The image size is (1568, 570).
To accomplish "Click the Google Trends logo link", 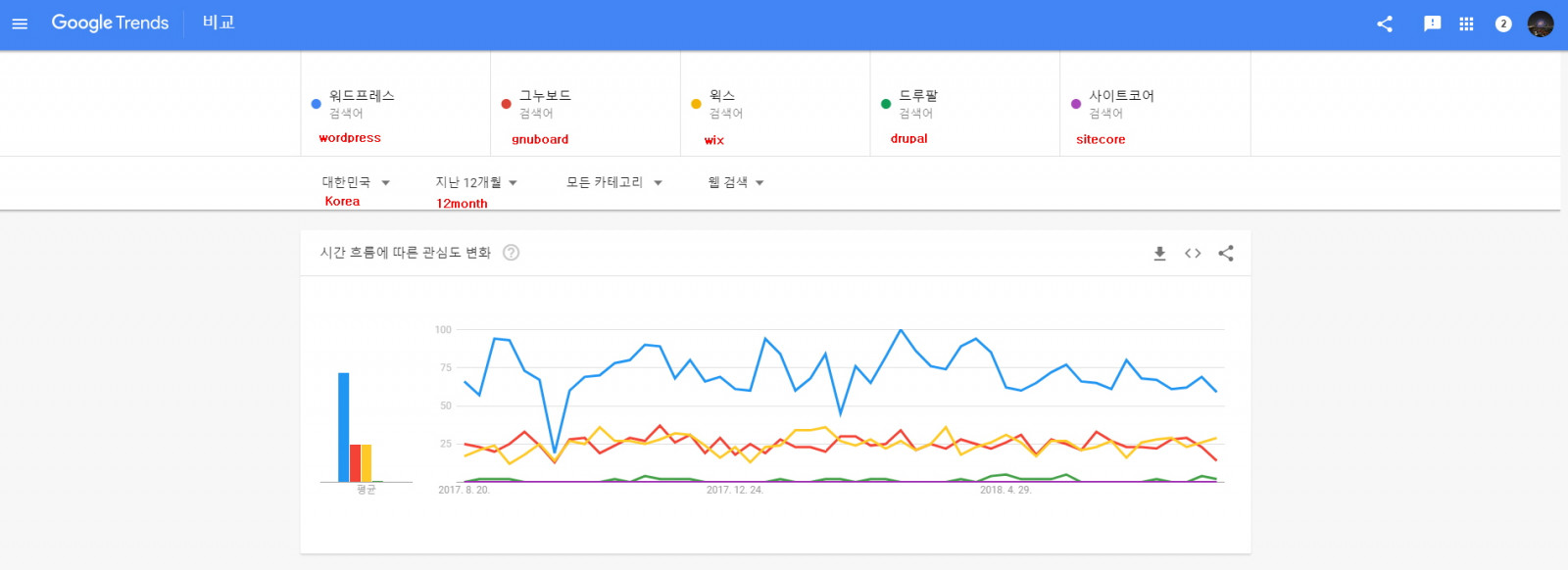I will (x=110, y=23).
